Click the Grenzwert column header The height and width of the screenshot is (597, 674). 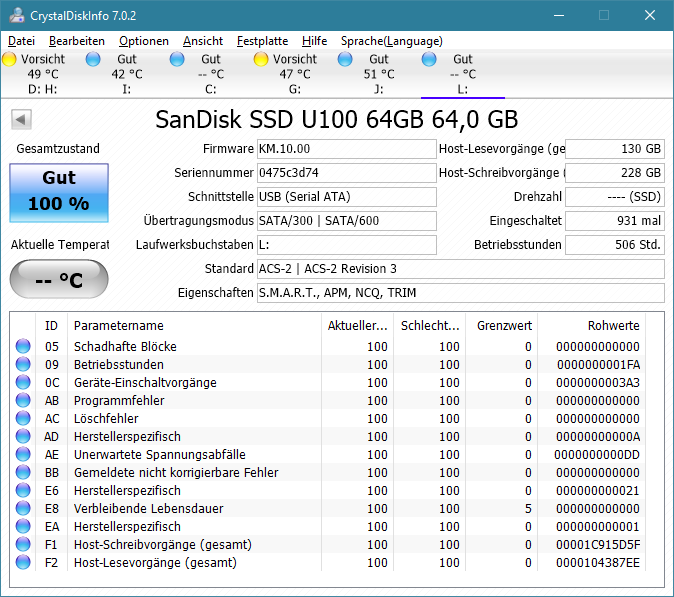pos(502,325)
